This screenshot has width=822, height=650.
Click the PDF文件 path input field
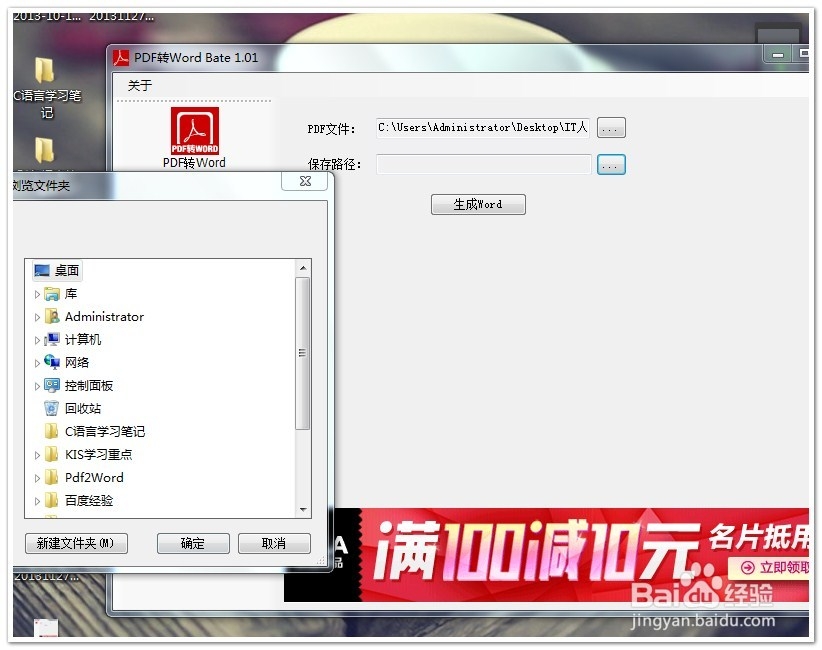pyautogui.click(x=483, y=128)
